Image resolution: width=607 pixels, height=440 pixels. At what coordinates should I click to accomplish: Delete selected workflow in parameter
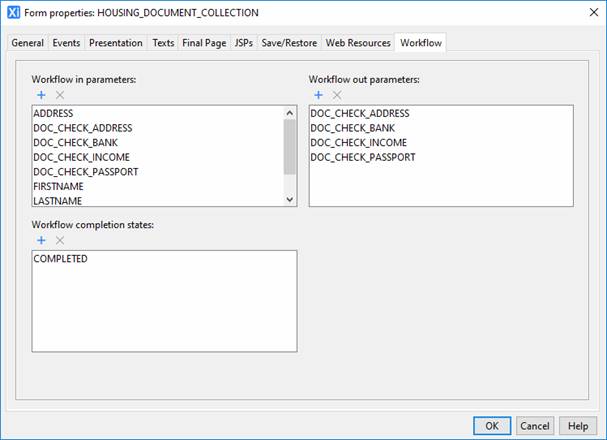(59, 94)
